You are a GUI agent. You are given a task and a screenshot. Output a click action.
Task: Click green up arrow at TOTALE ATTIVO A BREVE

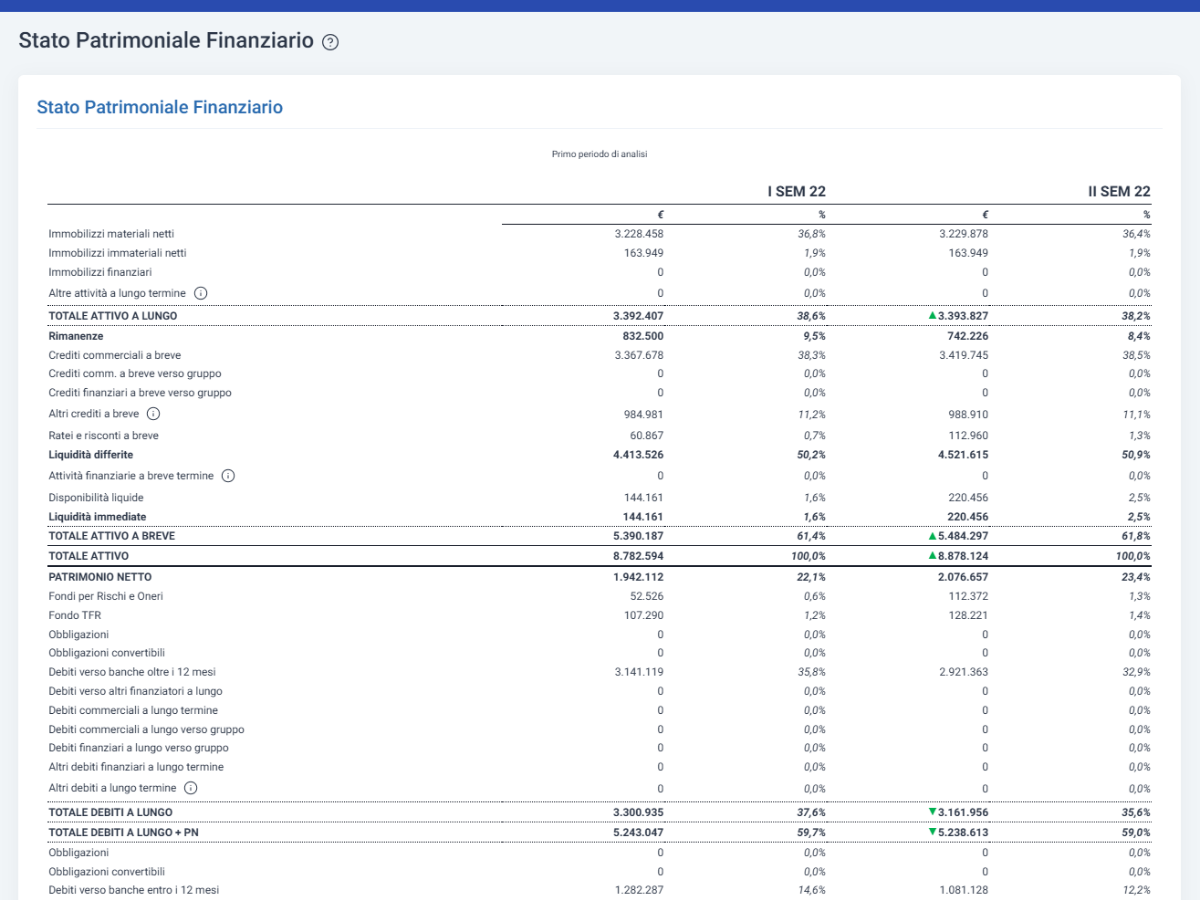click(x=932, y=536)
